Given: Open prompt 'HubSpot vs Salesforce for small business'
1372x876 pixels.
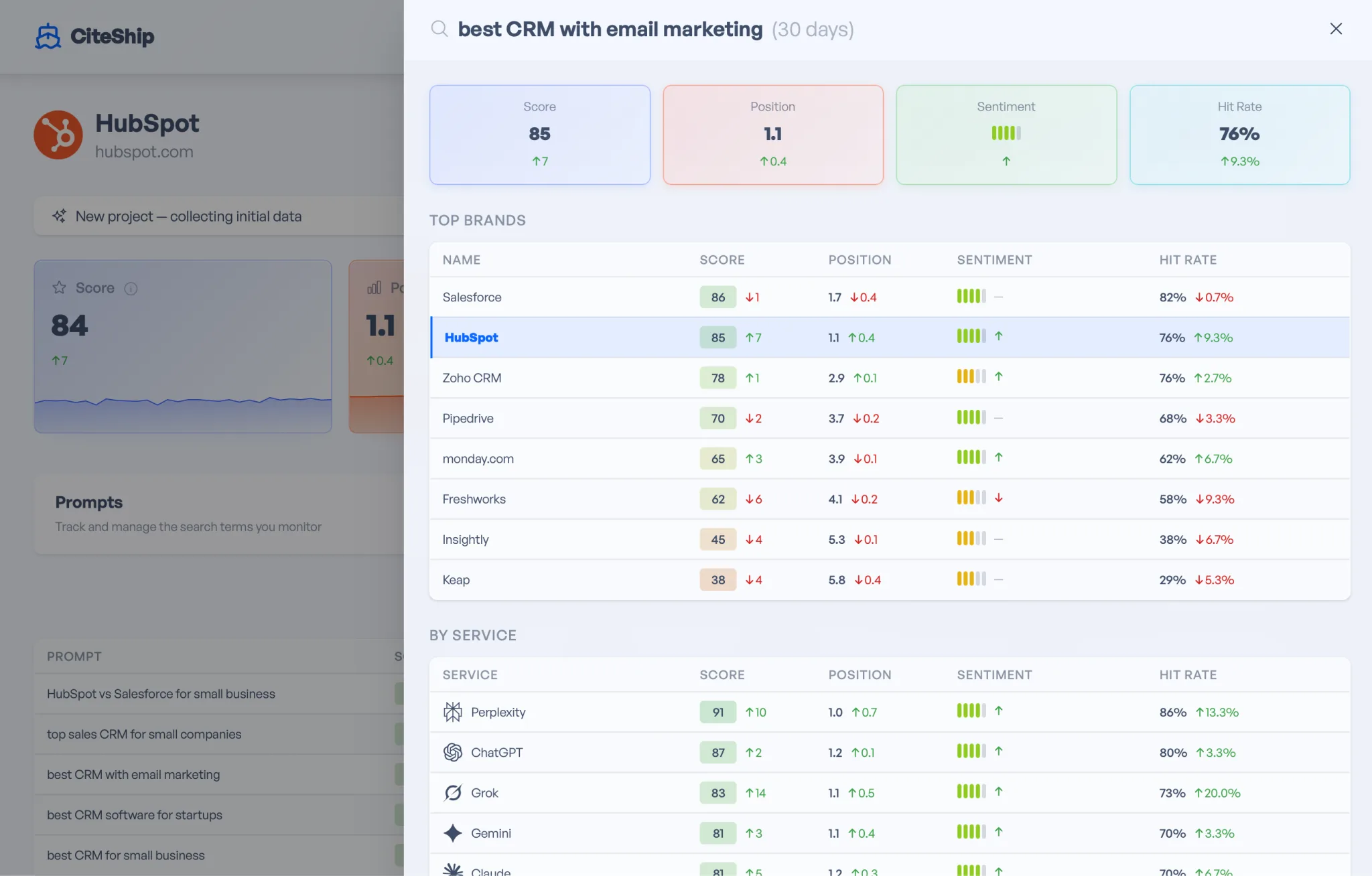Looking at the screenshot, I should tap(161, 694).
